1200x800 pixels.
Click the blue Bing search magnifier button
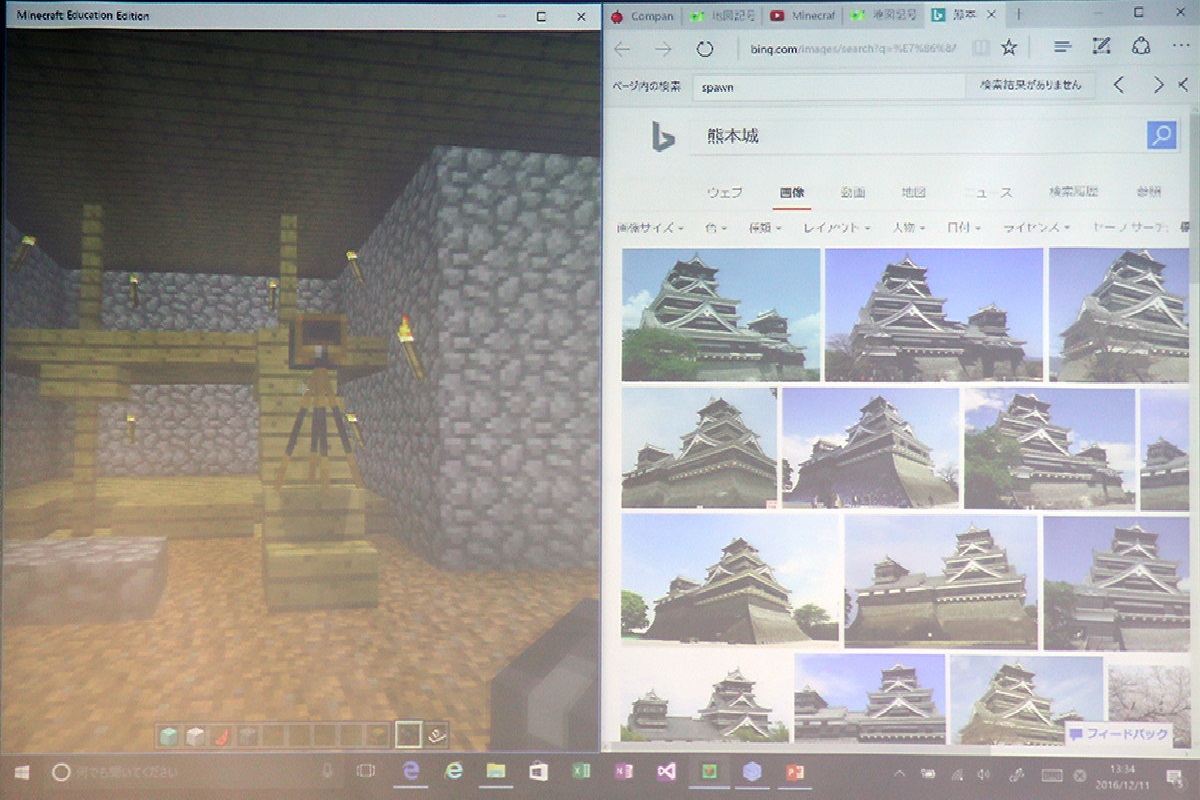coord(1161,136)
